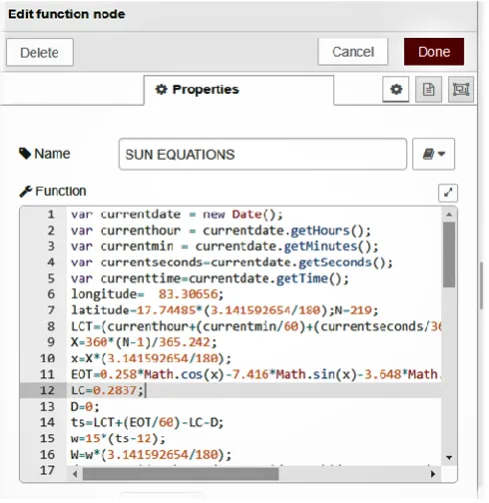Click the editor scroll down arrow

click(449, 458)
